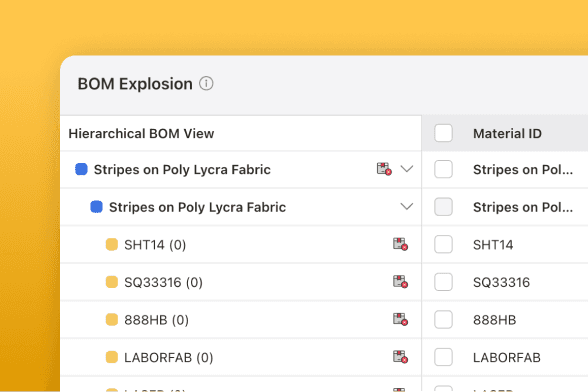Check the SHT14 material checkbox
588x392 pixels.
click(443, 244)
